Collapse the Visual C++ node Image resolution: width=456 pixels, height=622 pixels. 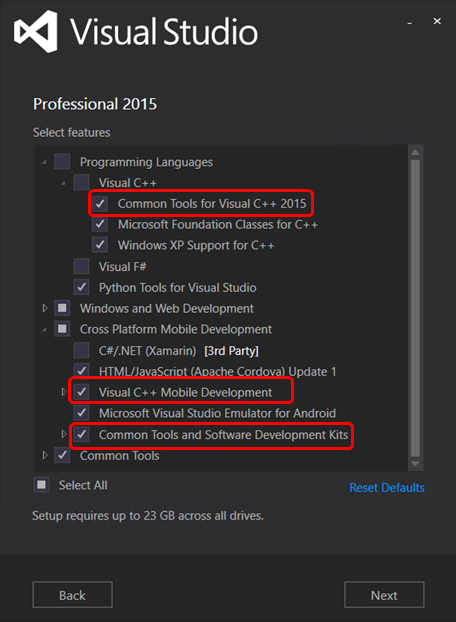(63, 183)
